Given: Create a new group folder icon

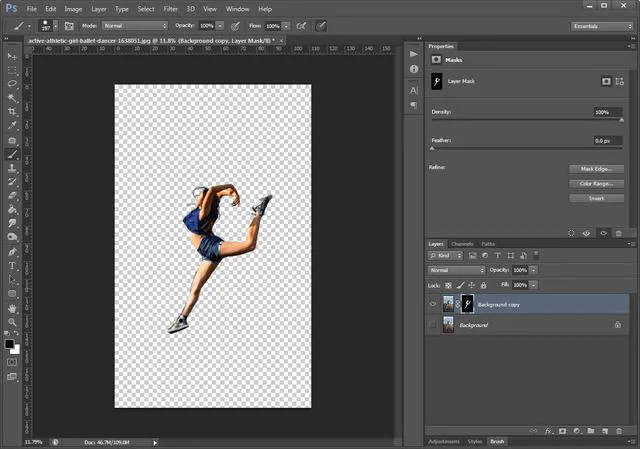Looking at the screenshot, I should 591,431.
